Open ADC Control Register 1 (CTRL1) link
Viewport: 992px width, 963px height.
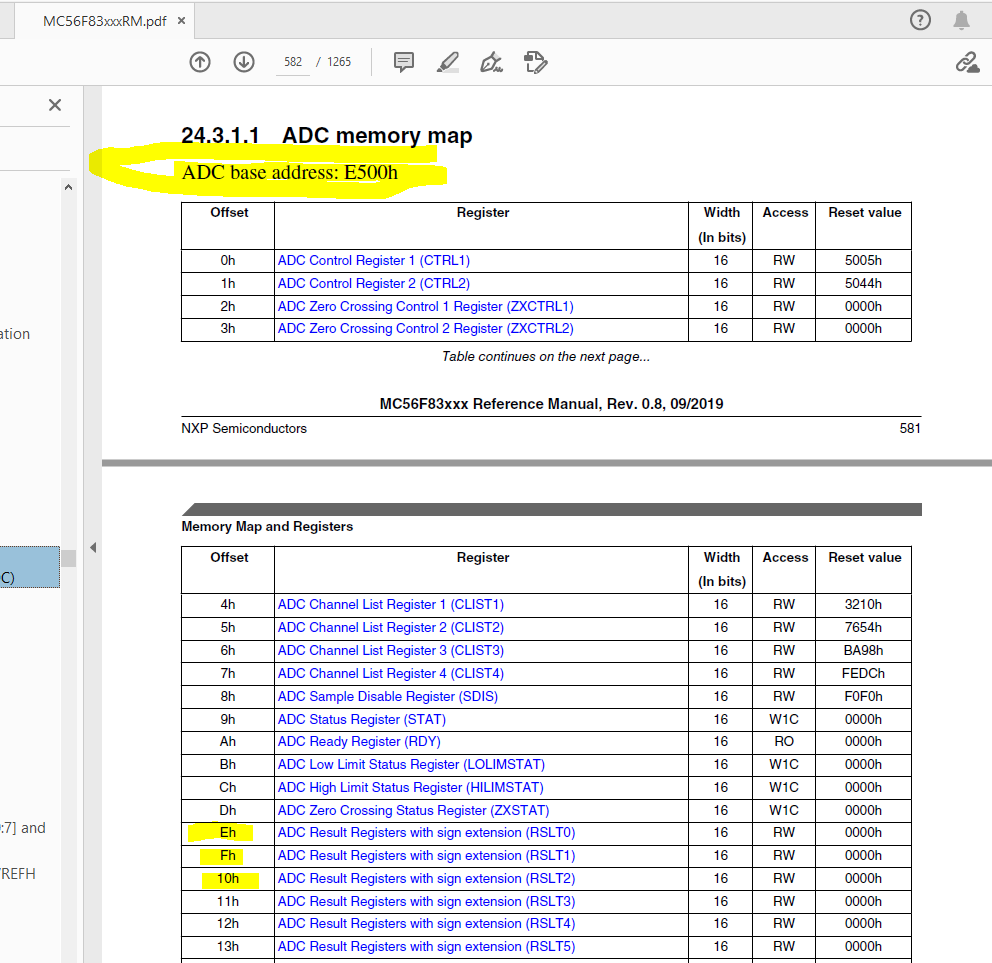(x=374, y=261)
